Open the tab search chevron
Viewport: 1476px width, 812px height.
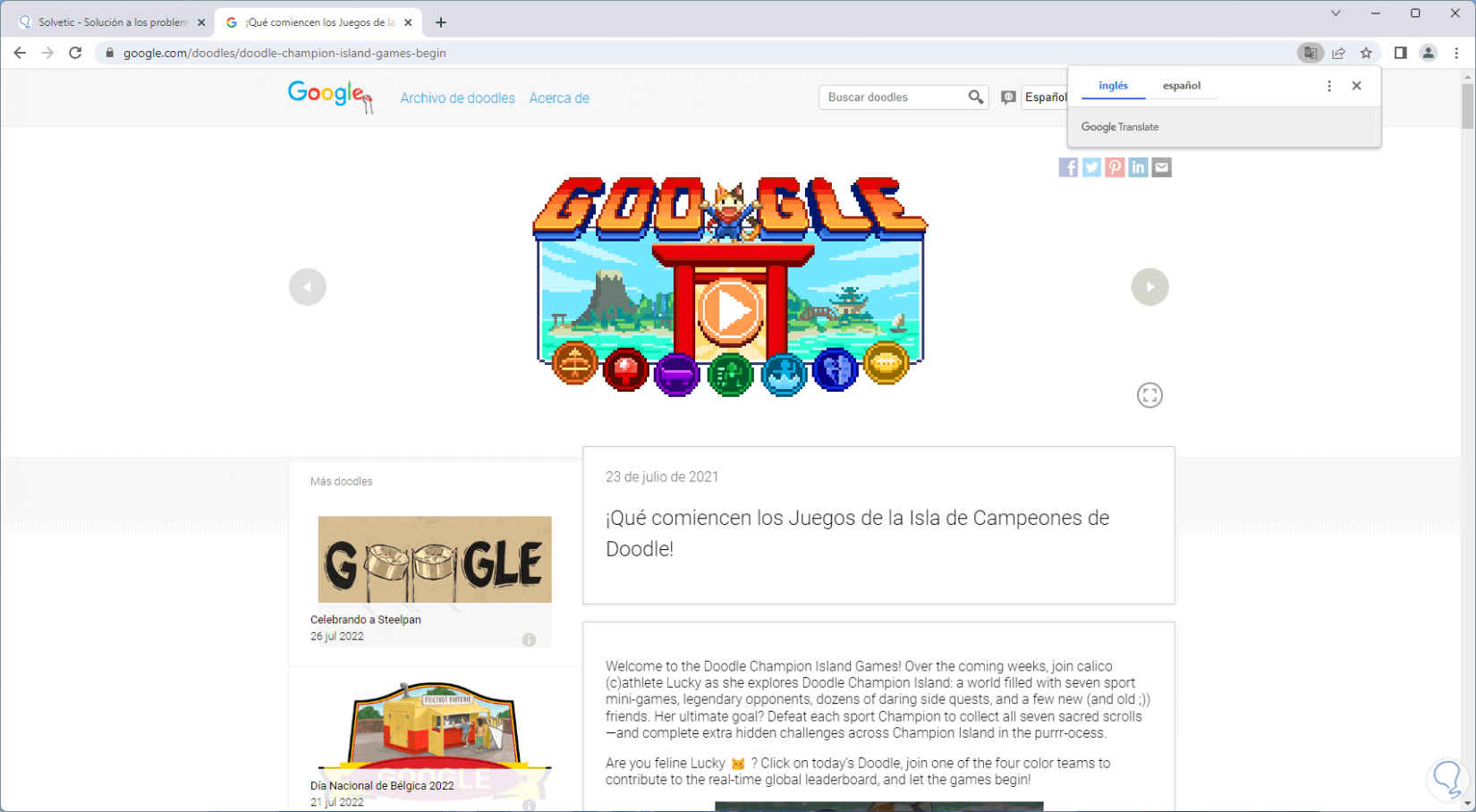tap(1336, 13)
